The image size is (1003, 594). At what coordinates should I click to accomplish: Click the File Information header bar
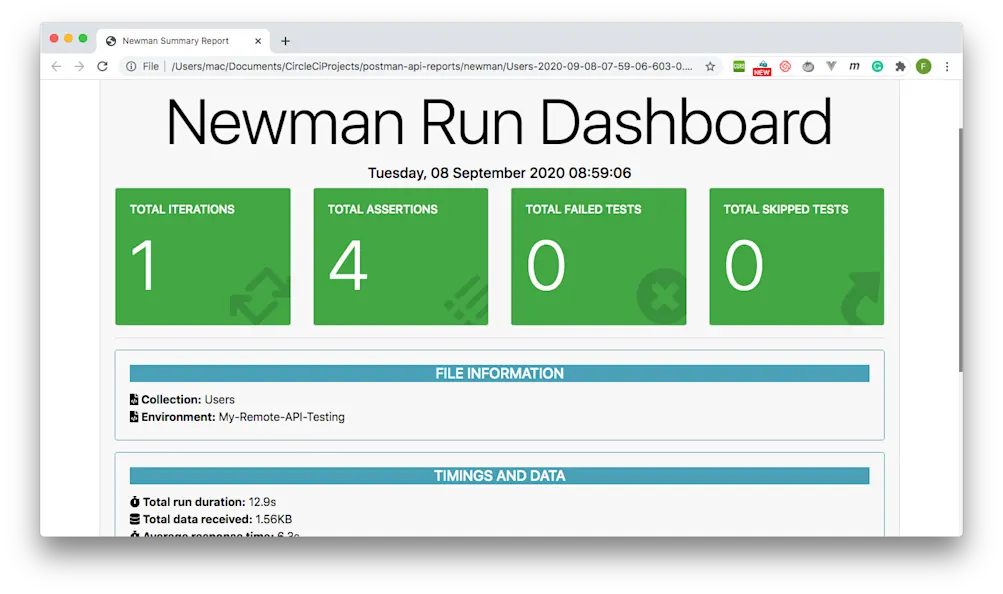click(500, 373)
